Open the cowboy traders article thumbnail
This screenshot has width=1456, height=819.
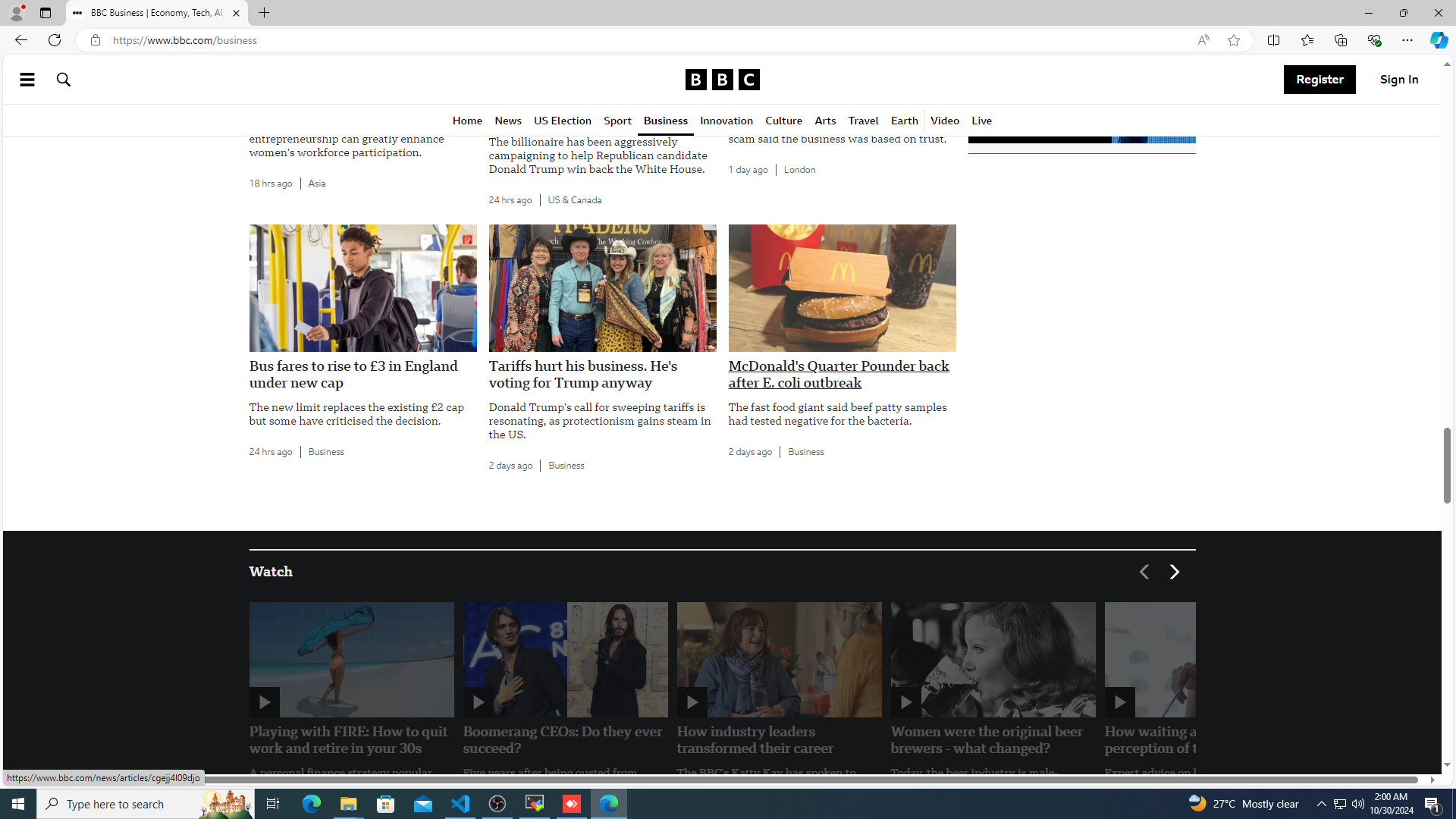(603, 288)
